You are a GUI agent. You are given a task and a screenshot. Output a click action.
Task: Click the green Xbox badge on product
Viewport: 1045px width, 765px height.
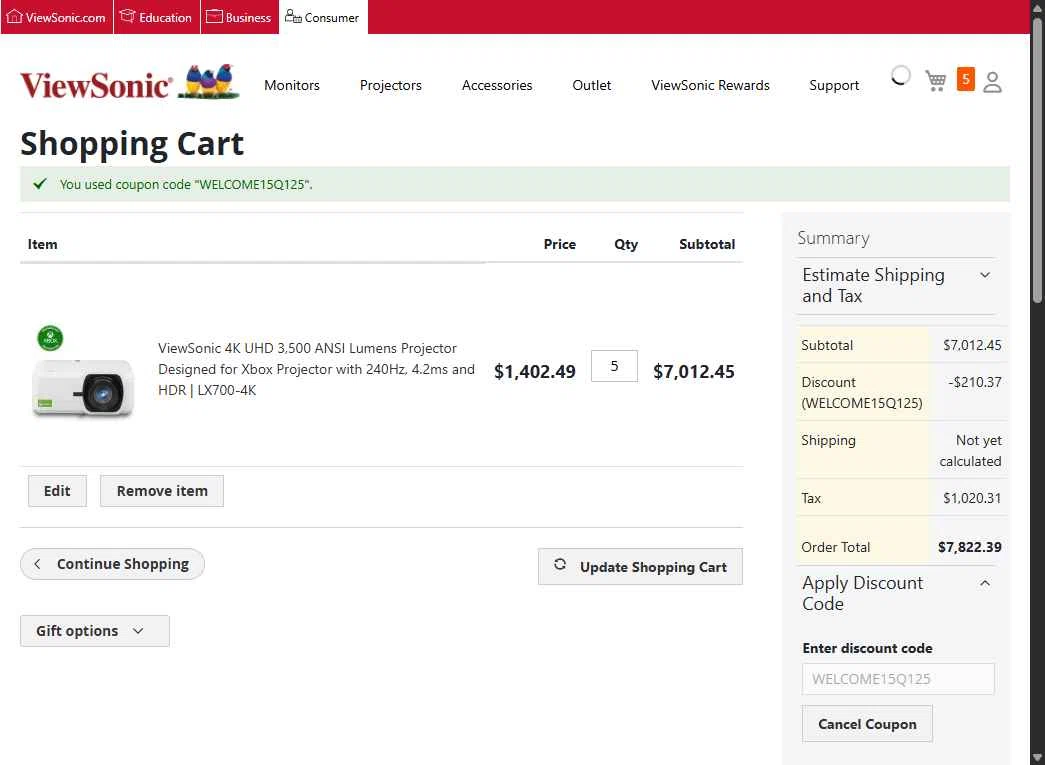pyautogui.click(x=50, y=339)
